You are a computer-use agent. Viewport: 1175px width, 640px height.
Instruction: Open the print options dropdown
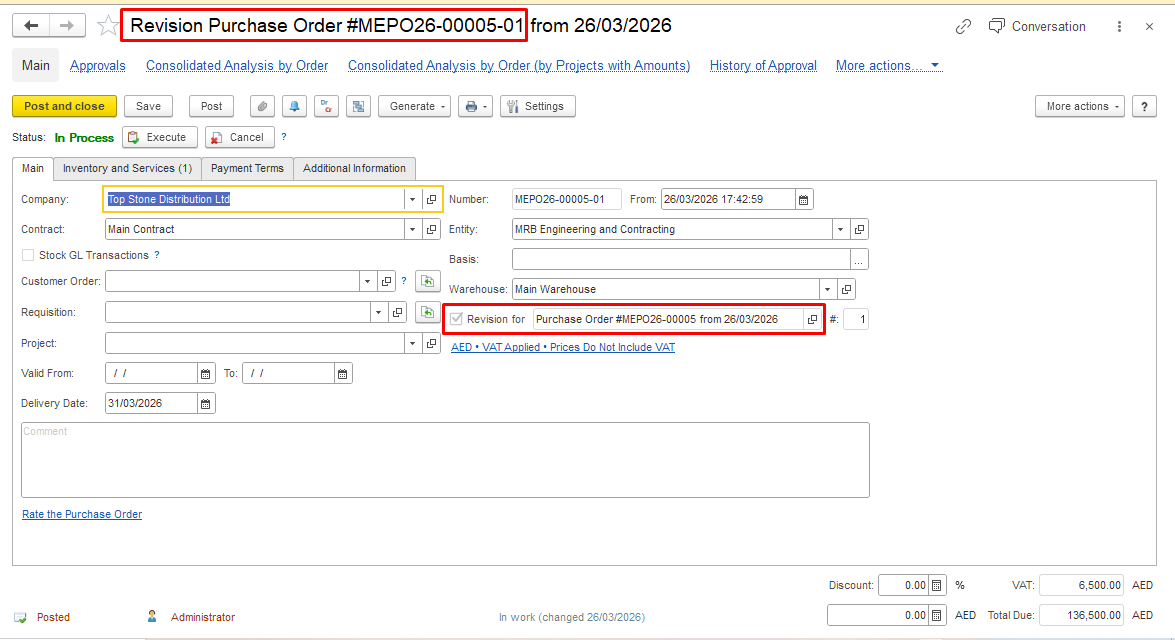point(475,106)
